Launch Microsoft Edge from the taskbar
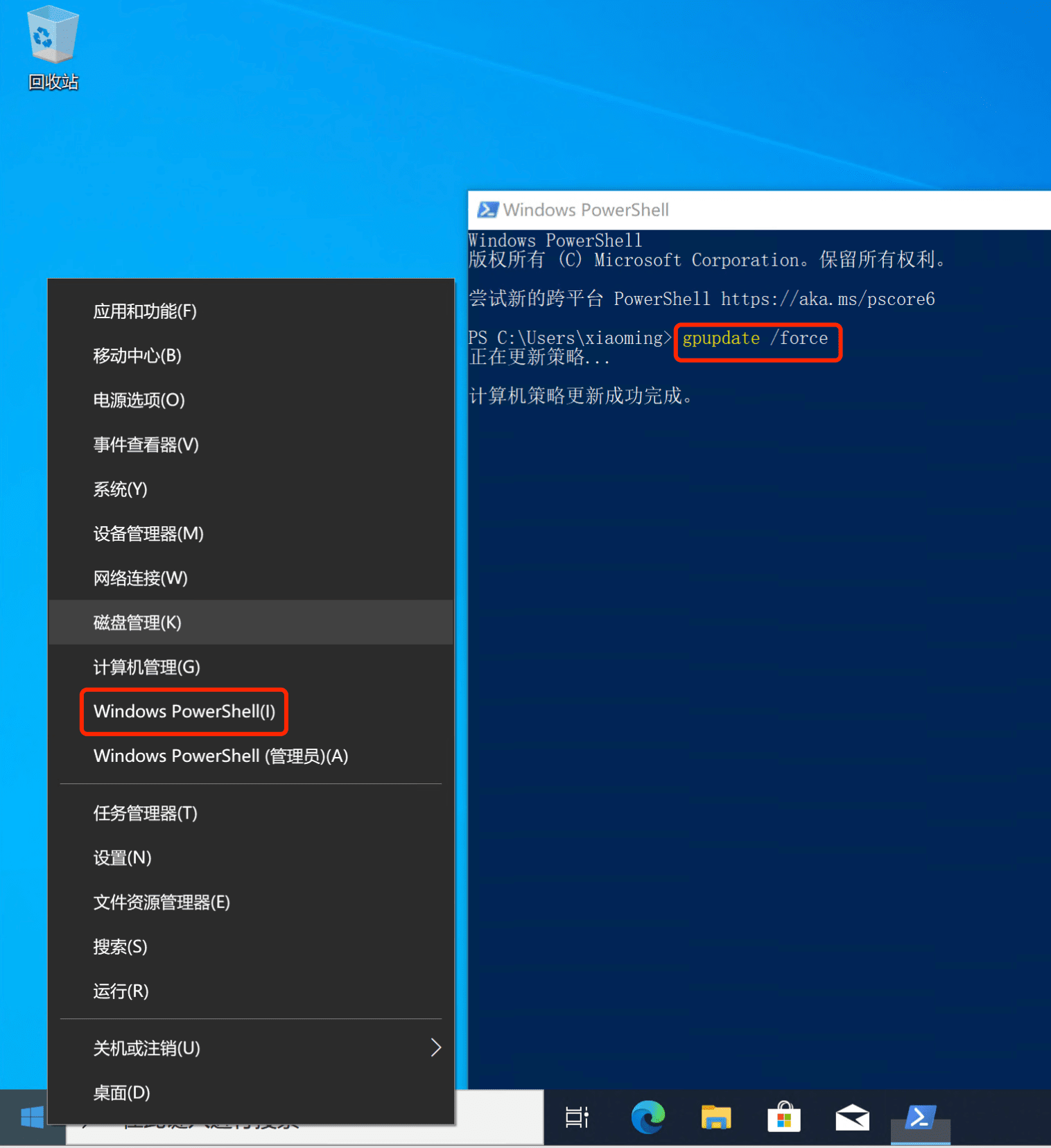The width and height of the screenshot is (1051, 1148). coord(648,1117)
